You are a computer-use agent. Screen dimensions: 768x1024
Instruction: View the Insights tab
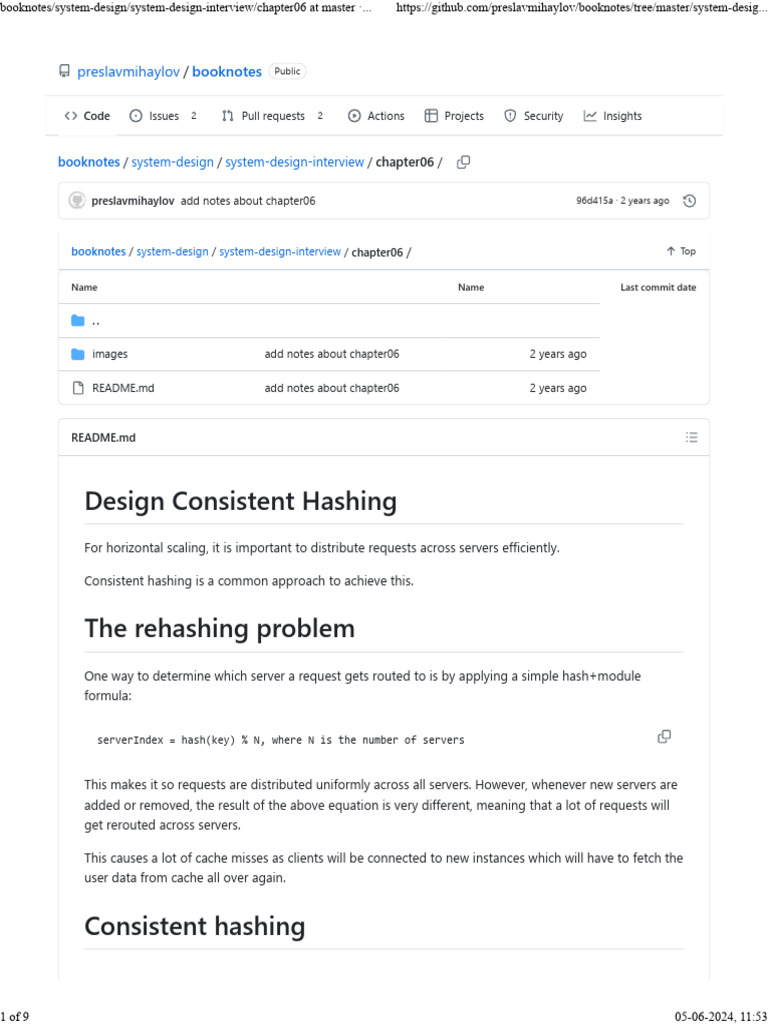coord(613,116)
